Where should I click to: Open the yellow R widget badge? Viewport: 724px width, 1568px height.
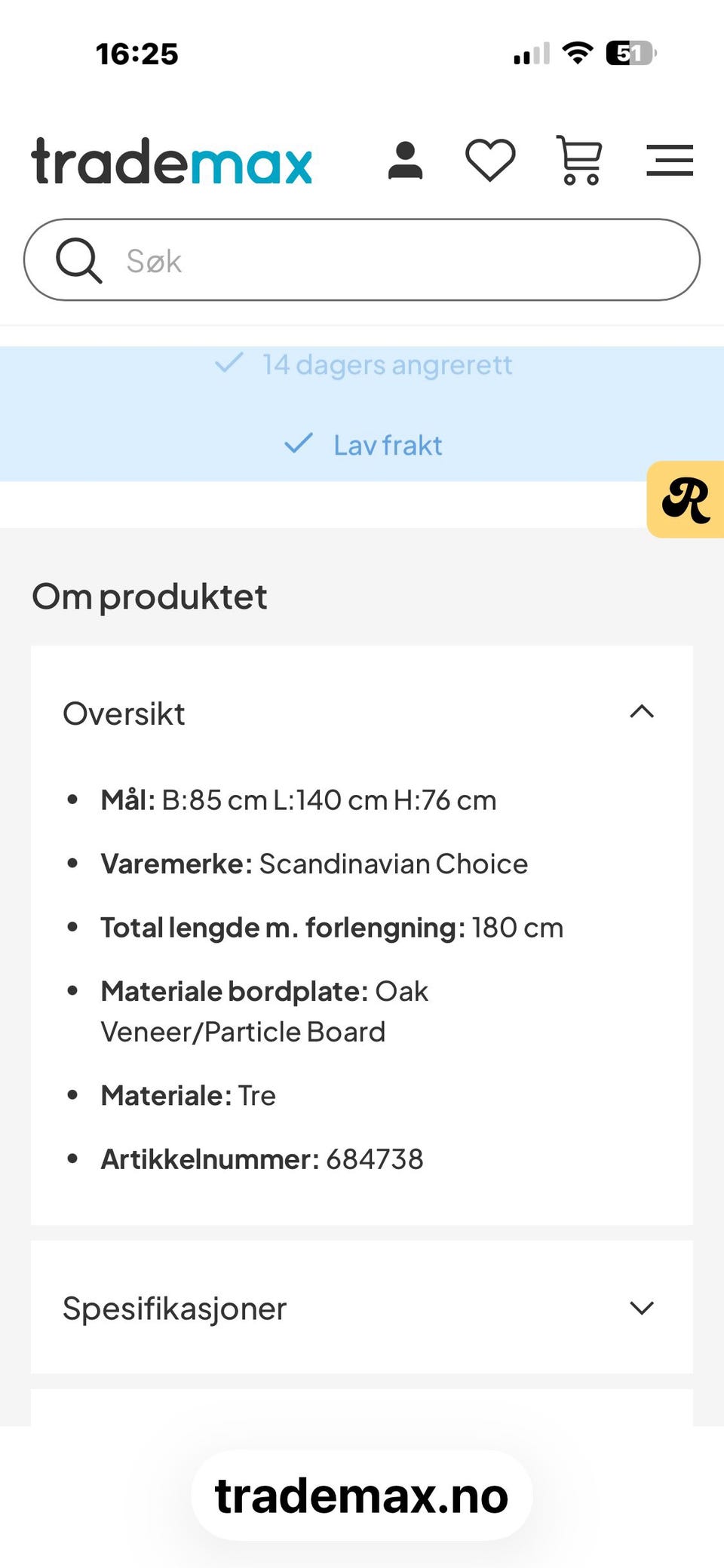[686, 499]
